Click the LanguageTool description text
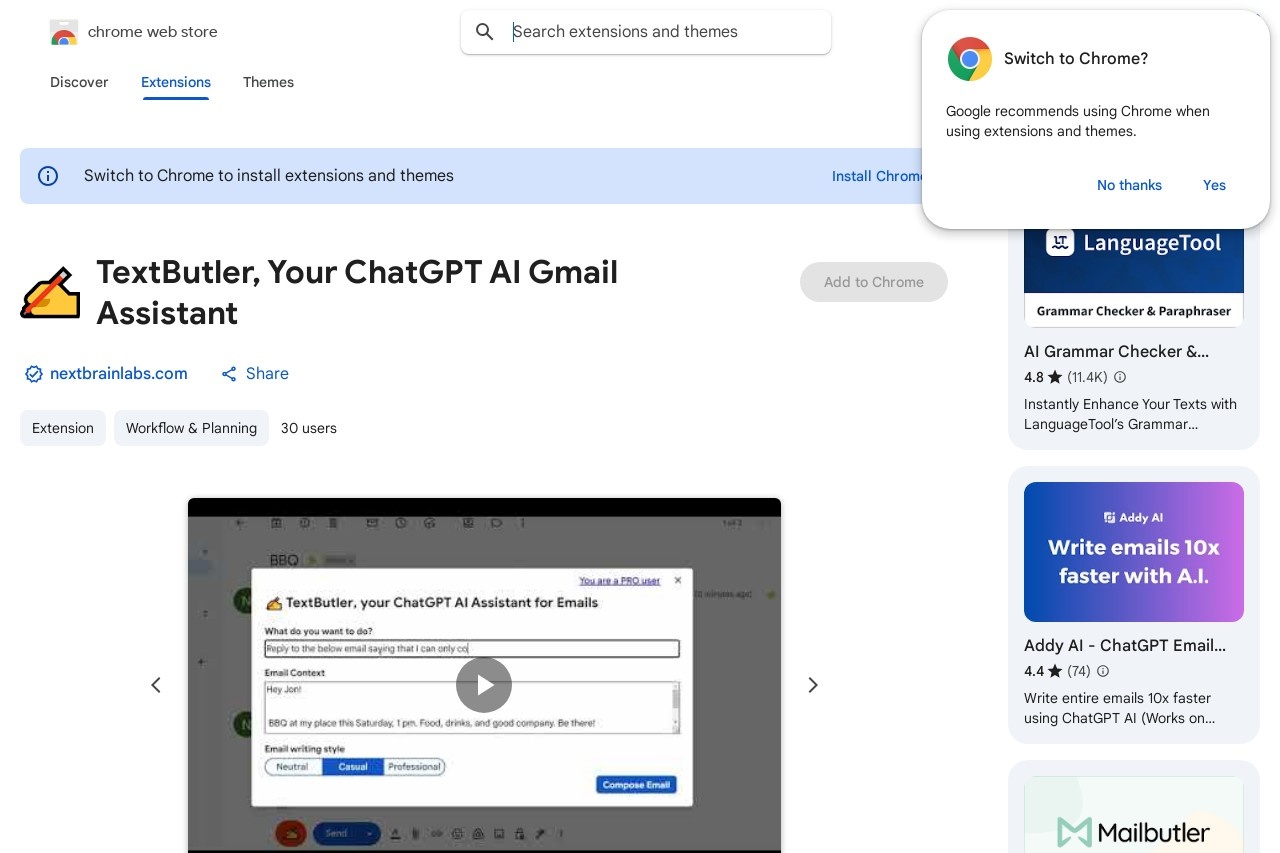Viewport: 1280px width, 853px height. 1130,414
